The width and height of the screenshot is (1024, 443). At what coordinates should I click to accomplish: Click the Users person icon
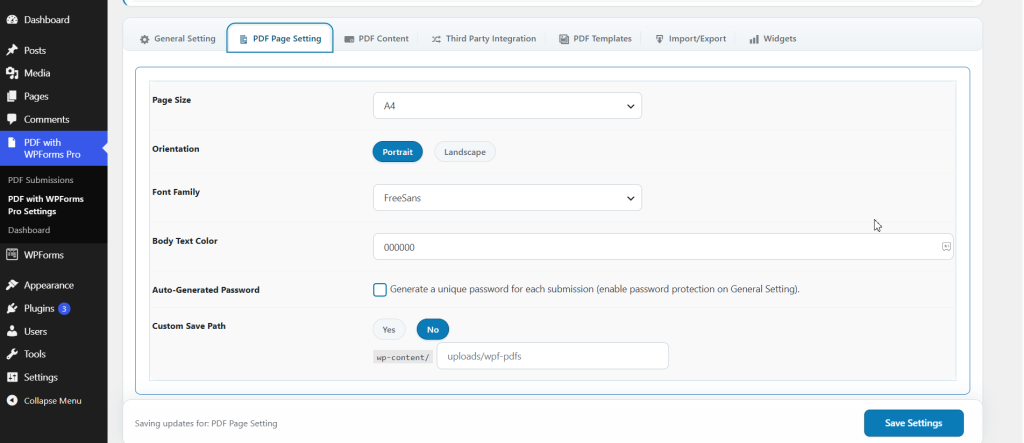click(x=12, y=331)
